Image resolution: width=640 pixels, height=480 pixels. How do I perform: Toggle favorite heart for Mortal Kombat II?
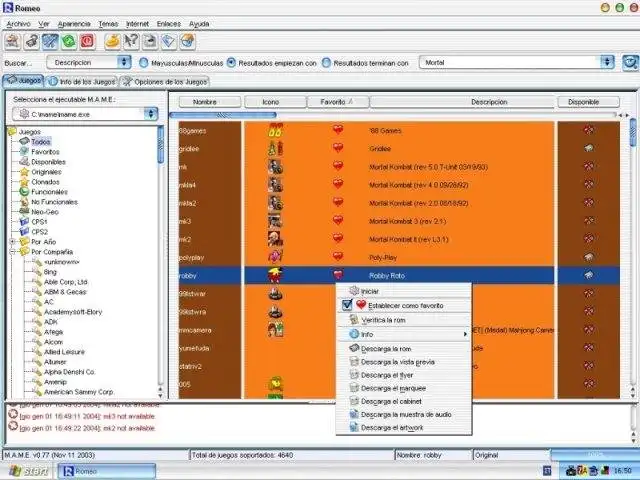pos(338,238)
